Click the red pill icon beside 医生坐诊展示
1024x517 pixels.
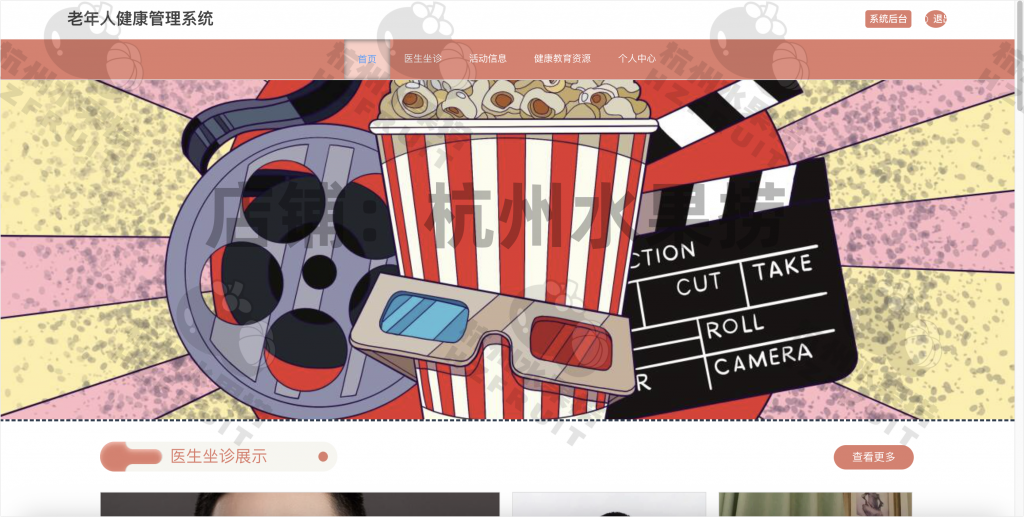coord(131,457)
